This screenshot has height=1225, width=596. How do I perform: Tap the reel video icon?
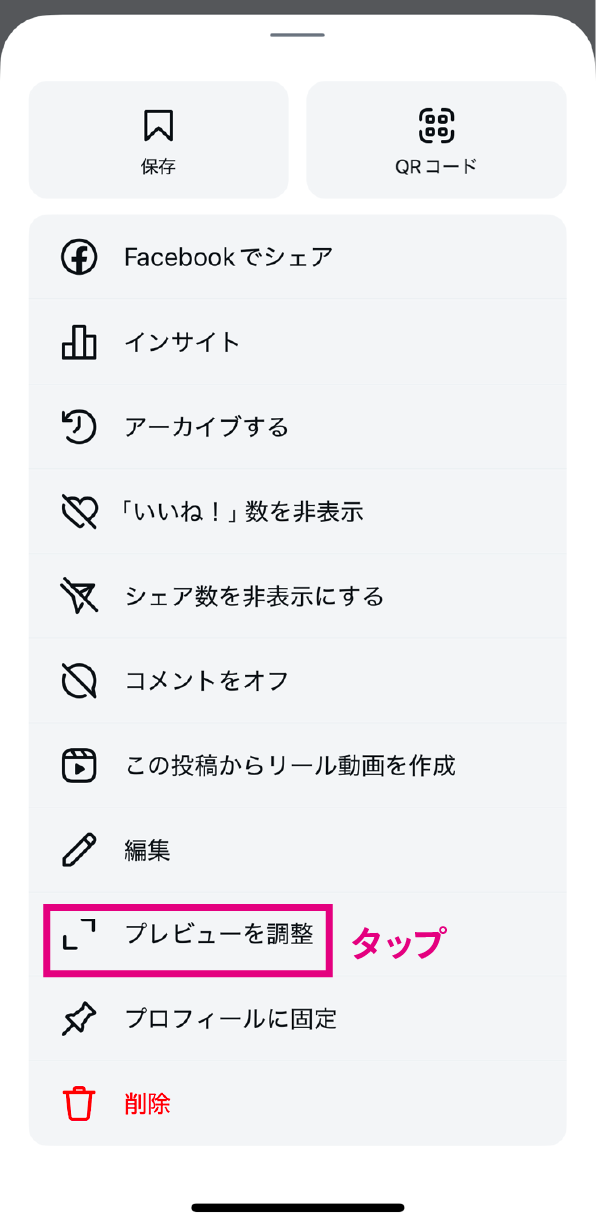79,766
